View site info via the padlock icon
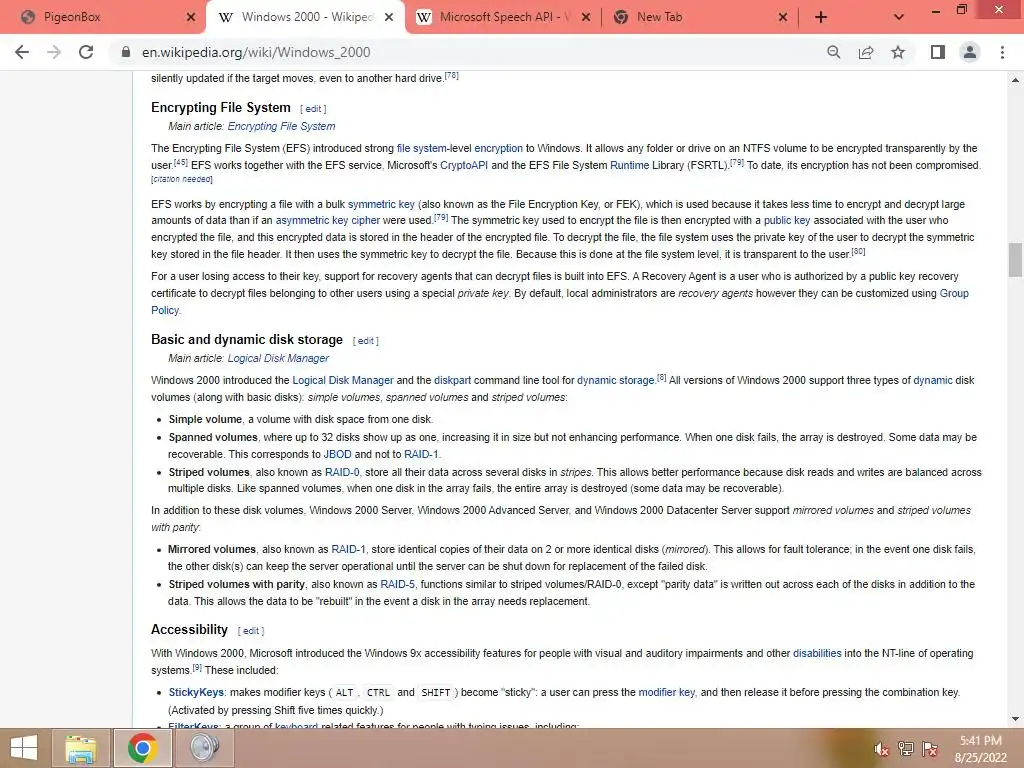 coord(126,52)
